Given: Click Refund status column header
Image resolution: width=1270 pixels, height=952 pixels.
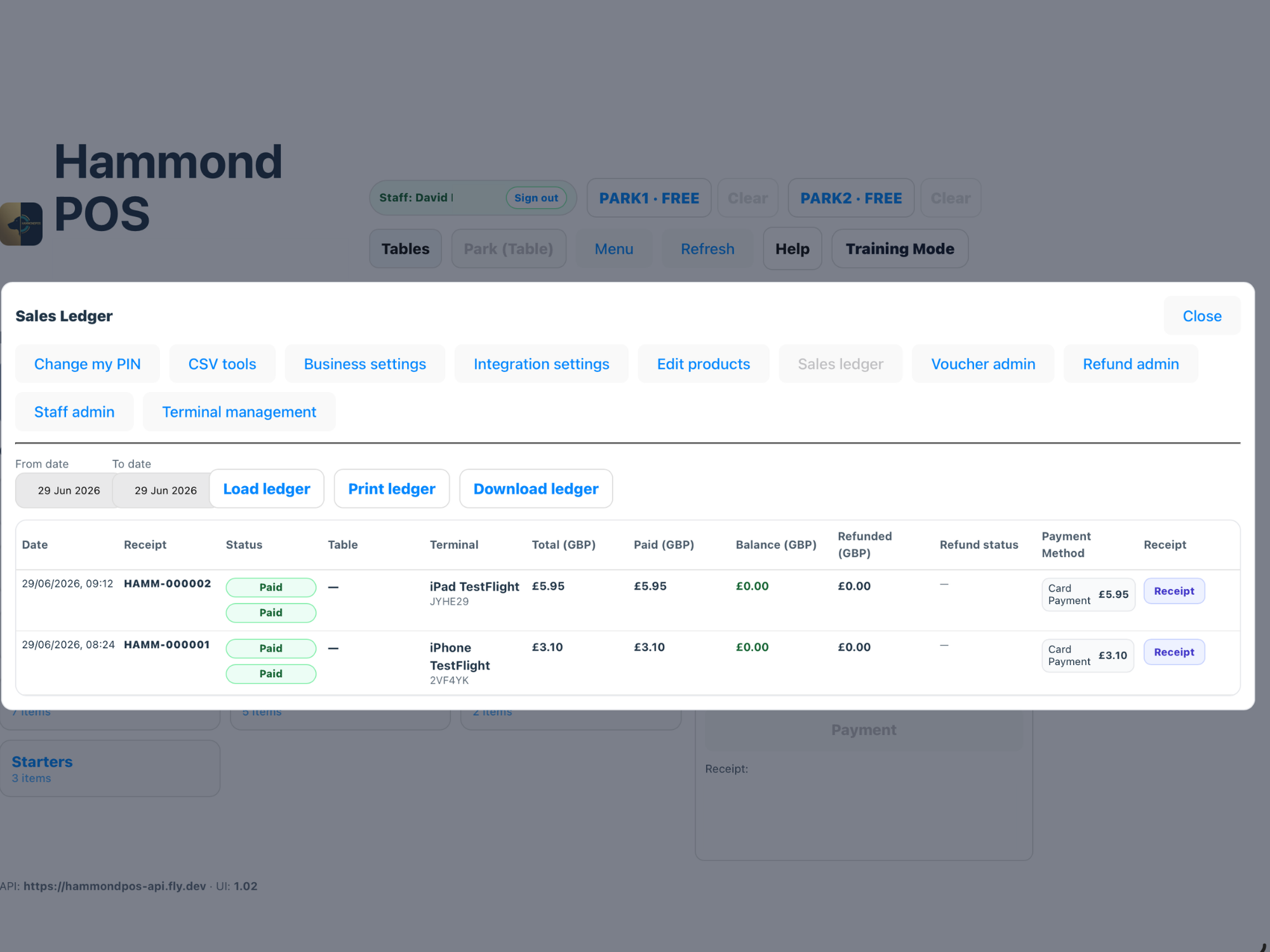Looking at the screenshot, I should point(979,545).
